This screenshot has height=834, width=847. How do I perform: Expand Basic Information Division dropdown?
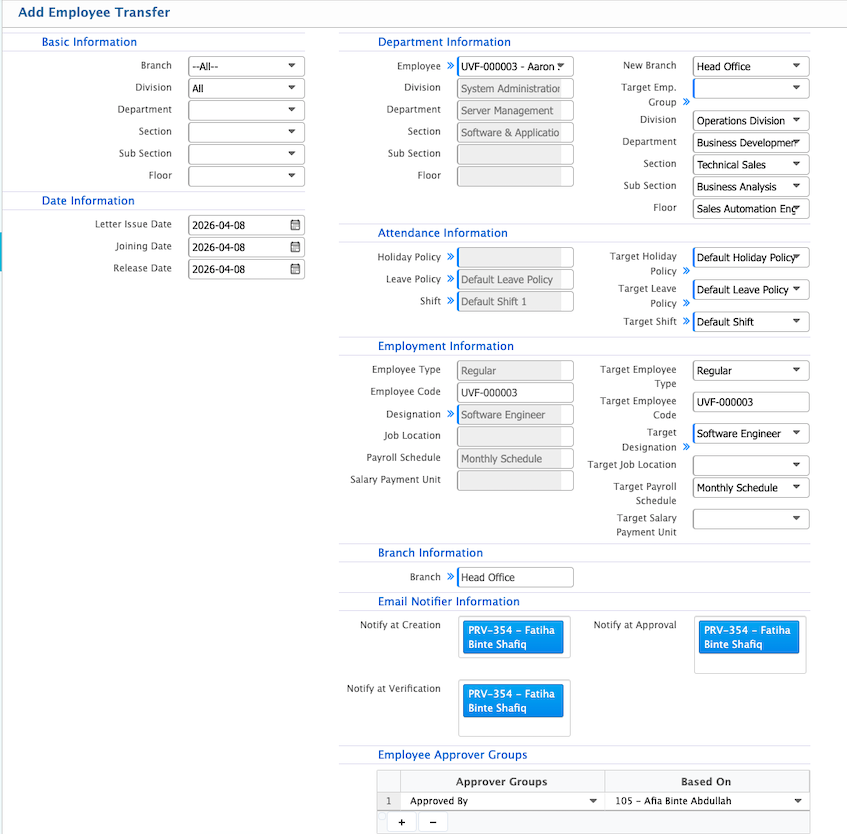(291, 88)
